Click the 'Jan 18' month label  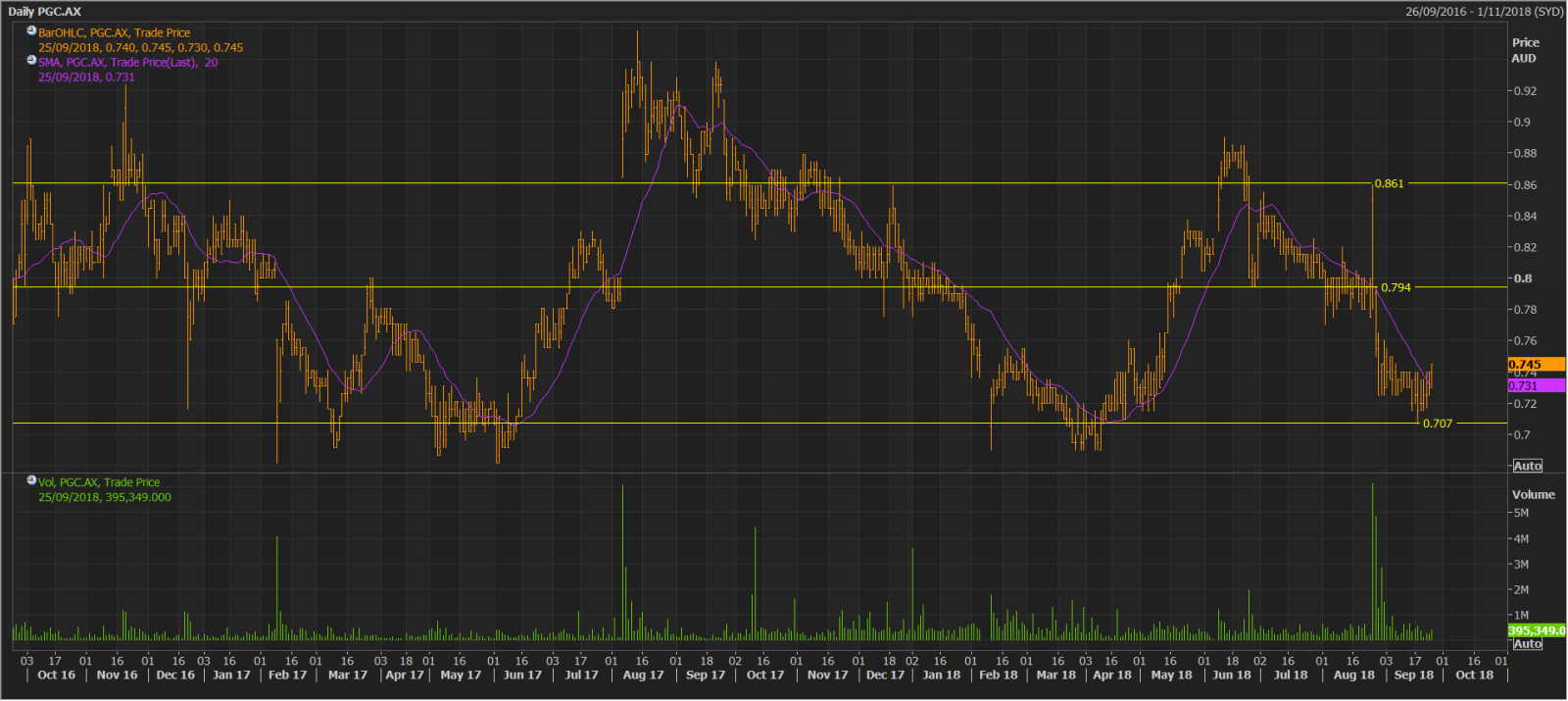pos(942,675)
